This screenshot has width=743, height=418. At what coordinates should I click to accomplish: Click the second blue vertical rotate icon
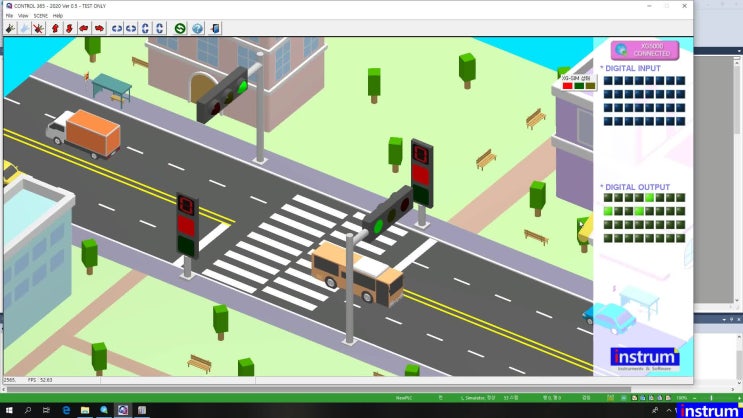pyautogui.click(x=160, y=28)
